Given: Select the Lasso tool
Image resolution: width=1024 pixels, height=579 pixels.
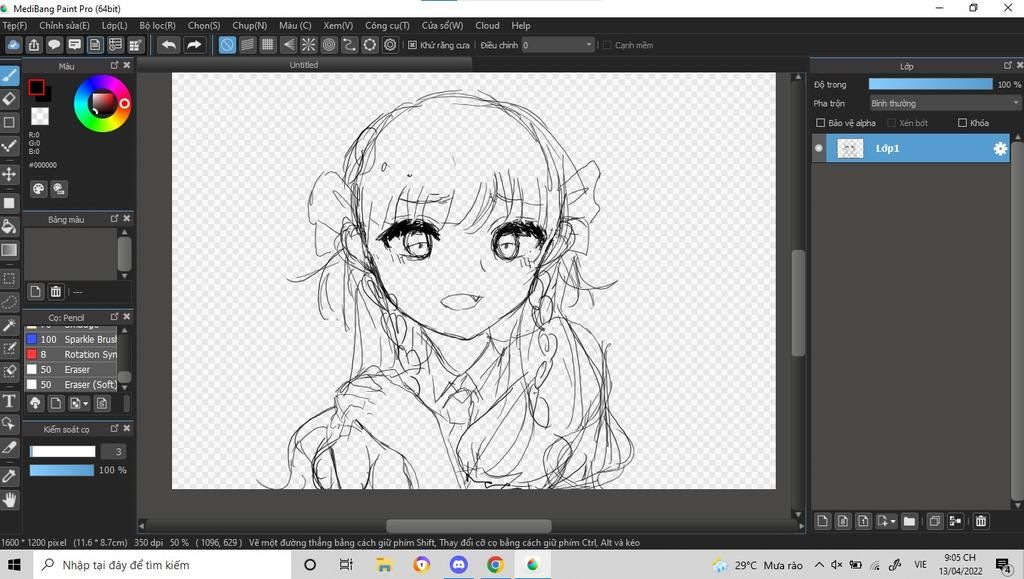Looking at the screenshot, I should pyautogui.click(x=9, y=302).
